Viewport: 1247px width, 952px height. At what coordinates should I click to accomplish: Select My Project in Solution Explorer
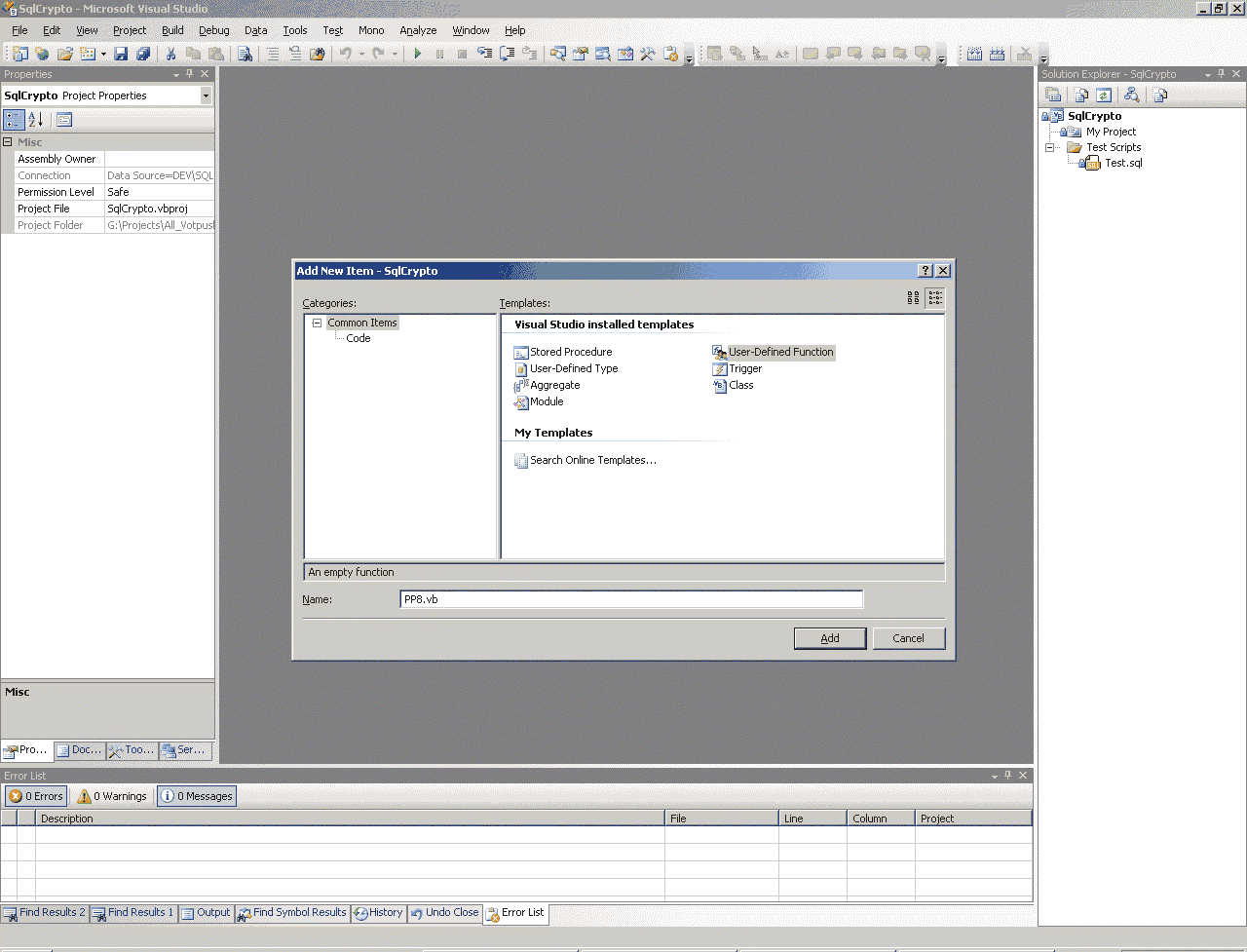pyautogui.click(x=1112, y=133)
